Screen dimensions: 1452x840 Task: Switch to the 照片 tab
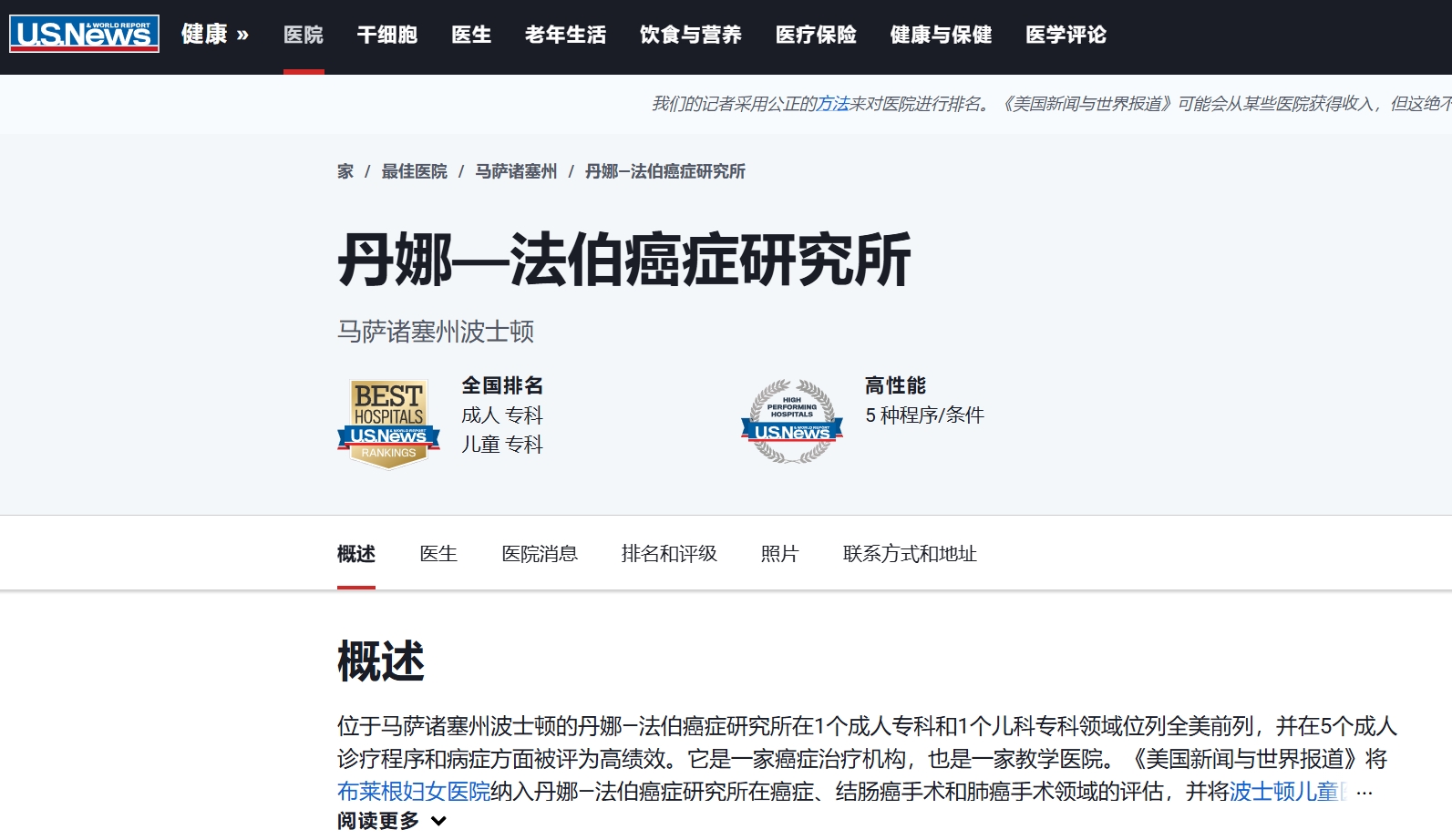(x=780, y=554)
